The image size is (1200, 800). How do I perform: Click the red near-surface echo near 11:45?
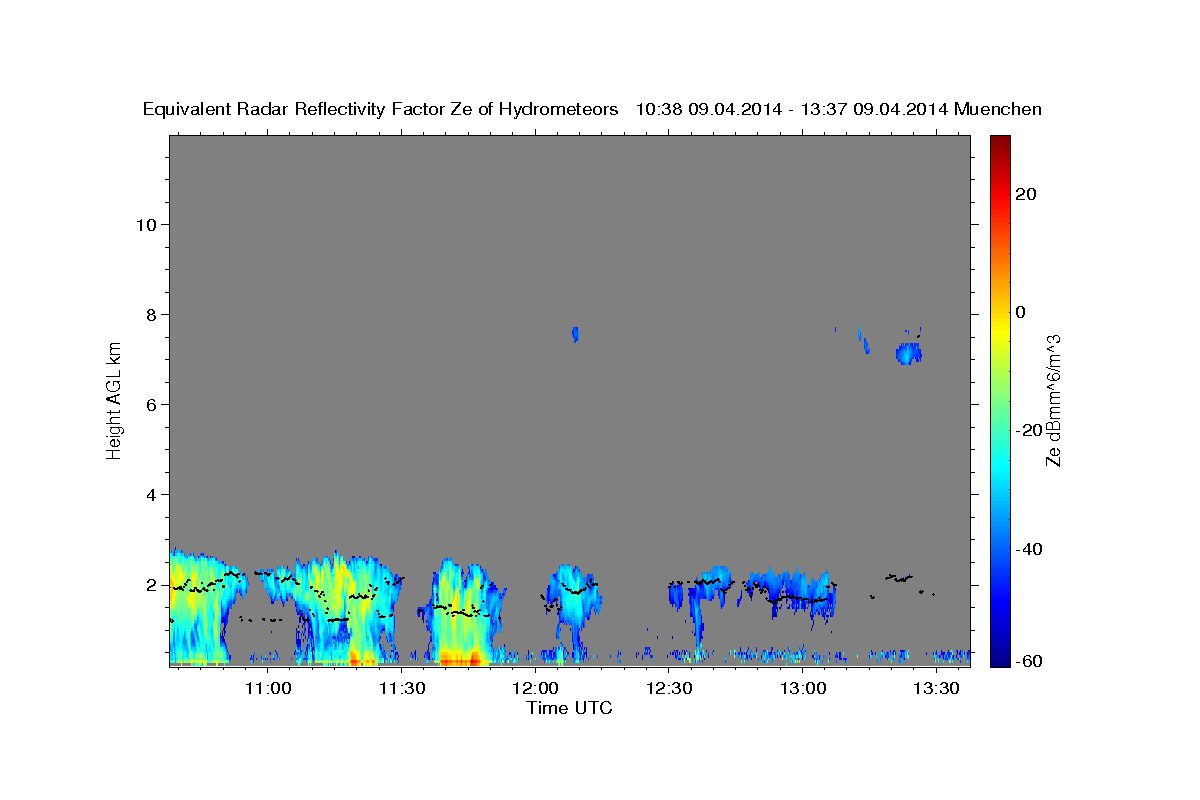pyautogui.click(x=460, y=658)
